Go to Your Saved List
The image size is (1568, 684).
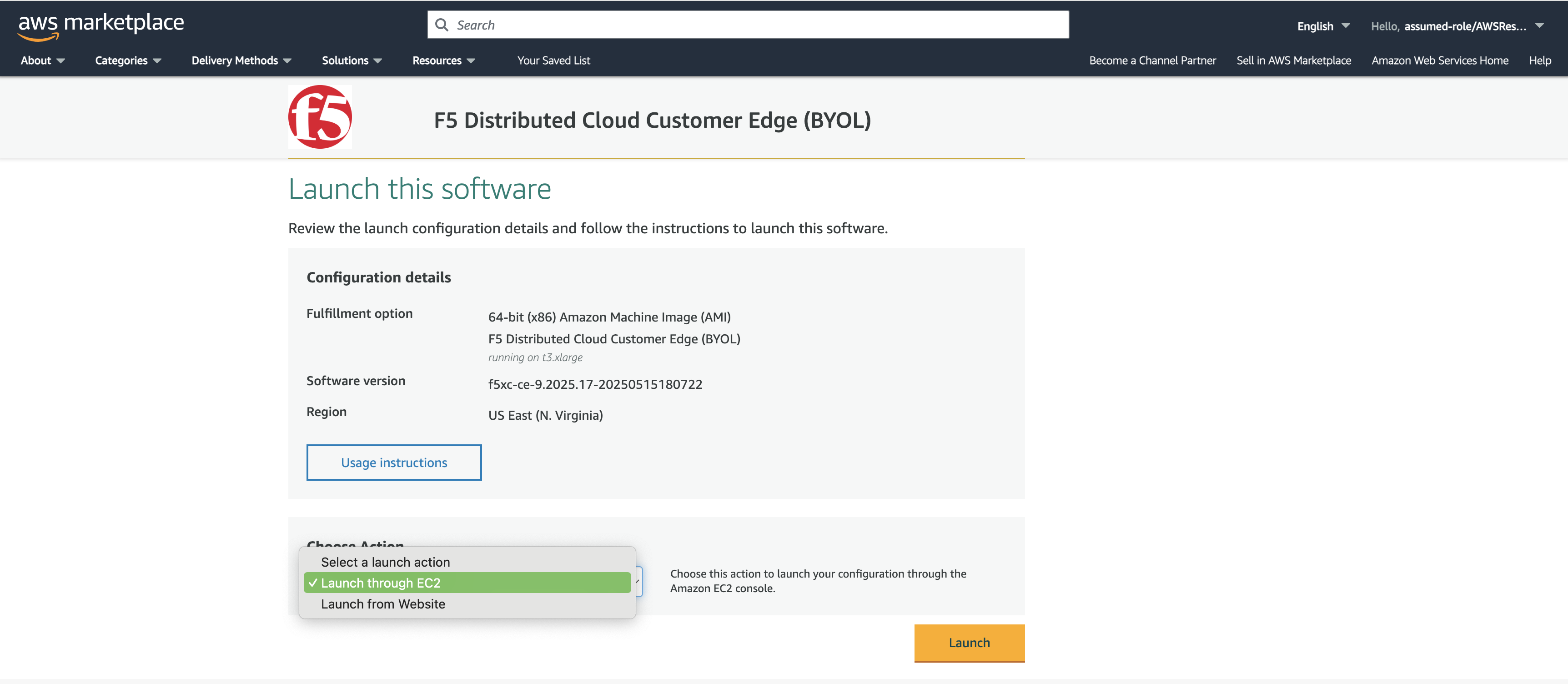pos(553,60)
